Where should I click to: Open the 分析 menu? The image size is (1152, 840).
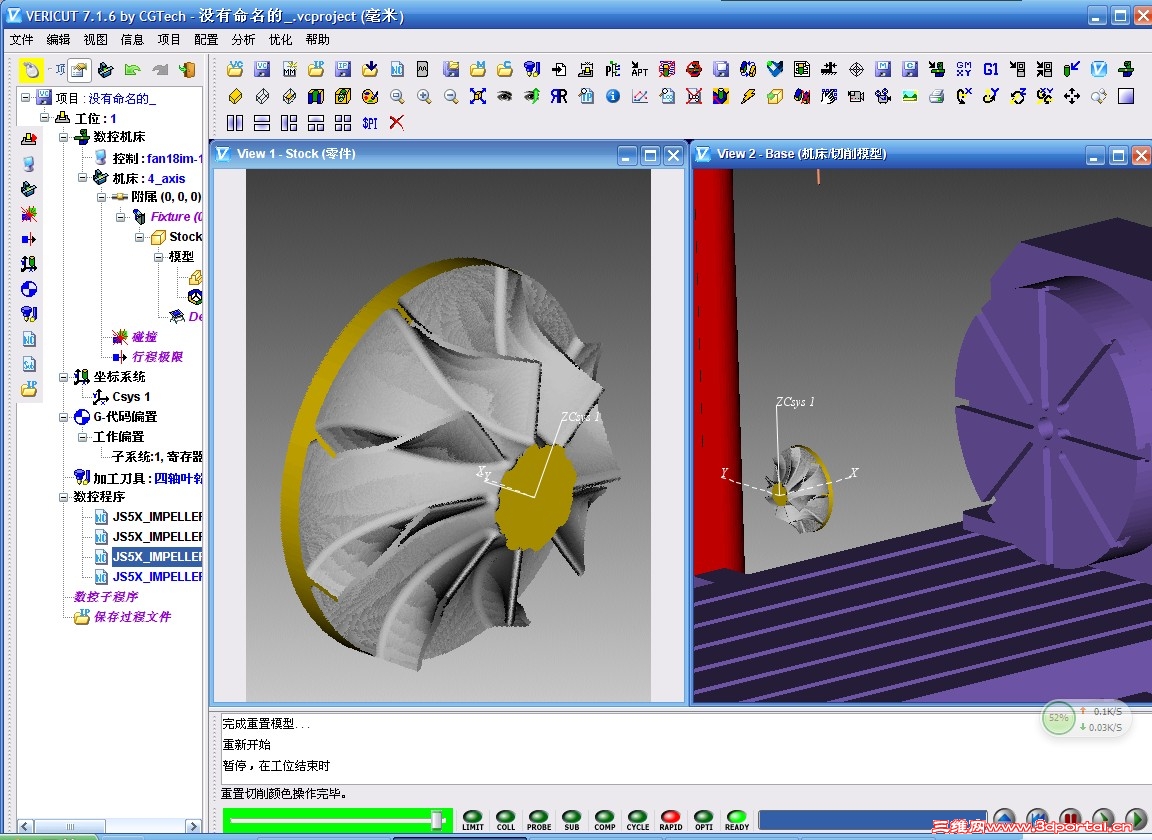click(243, 40)
